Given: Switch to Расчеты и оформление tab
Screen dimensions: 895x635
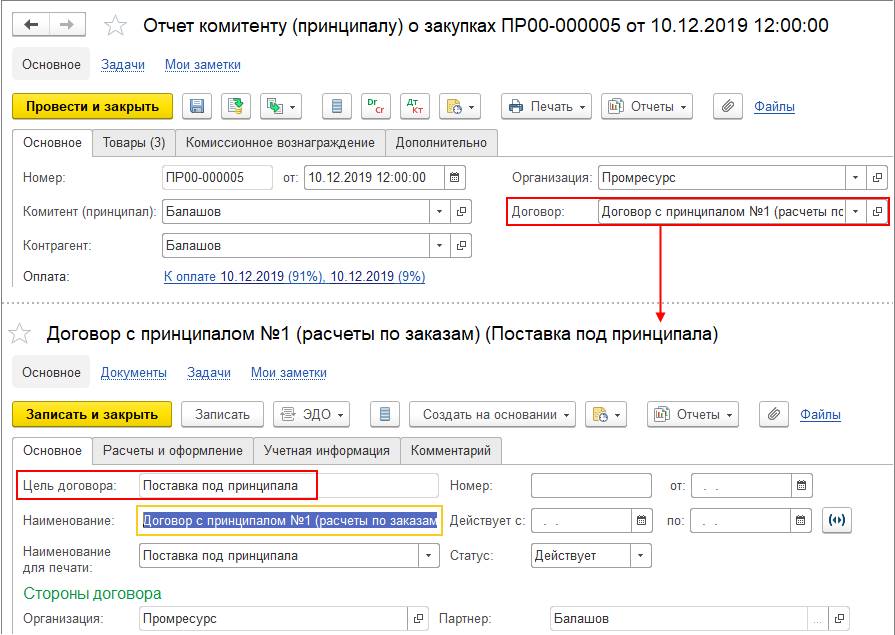Looking at the screenshot, I should click(173, 451).
